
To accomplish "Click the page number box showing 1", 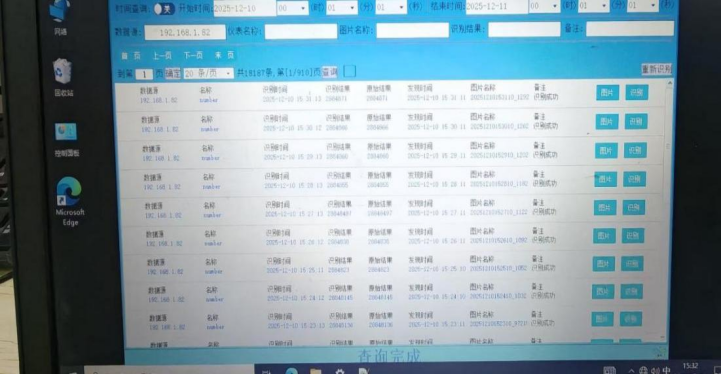I will click(144, 74).
